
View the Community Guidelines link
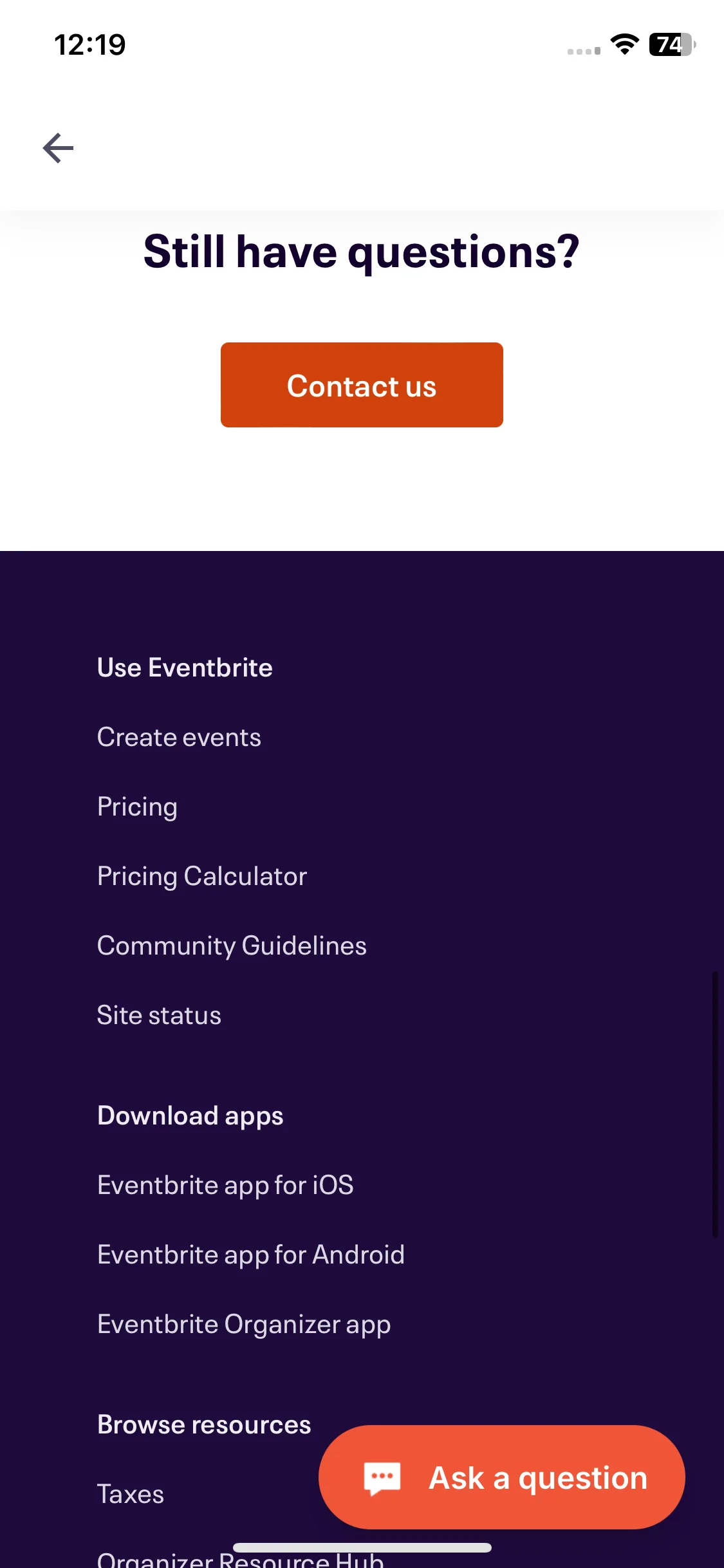click(232, 946)
